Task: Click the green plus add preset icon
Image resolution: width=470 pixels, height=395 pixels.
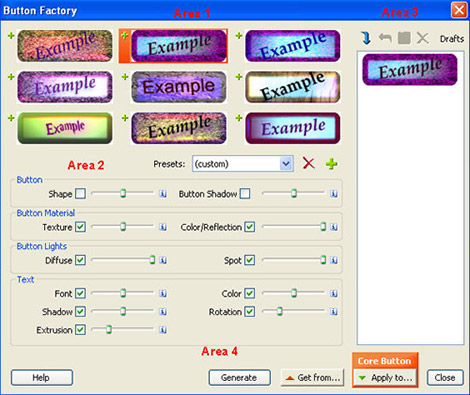Action: [331, 164]
